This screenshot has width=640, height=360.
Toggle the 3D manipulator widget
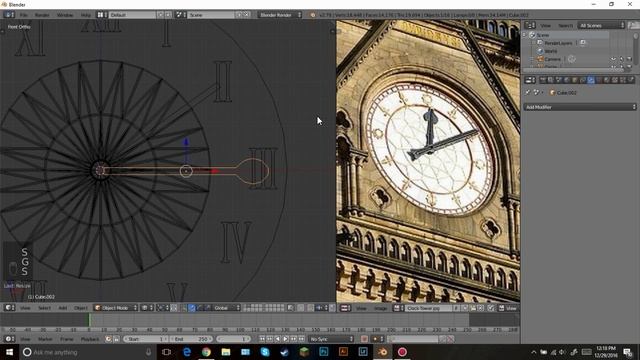[184, 308]
